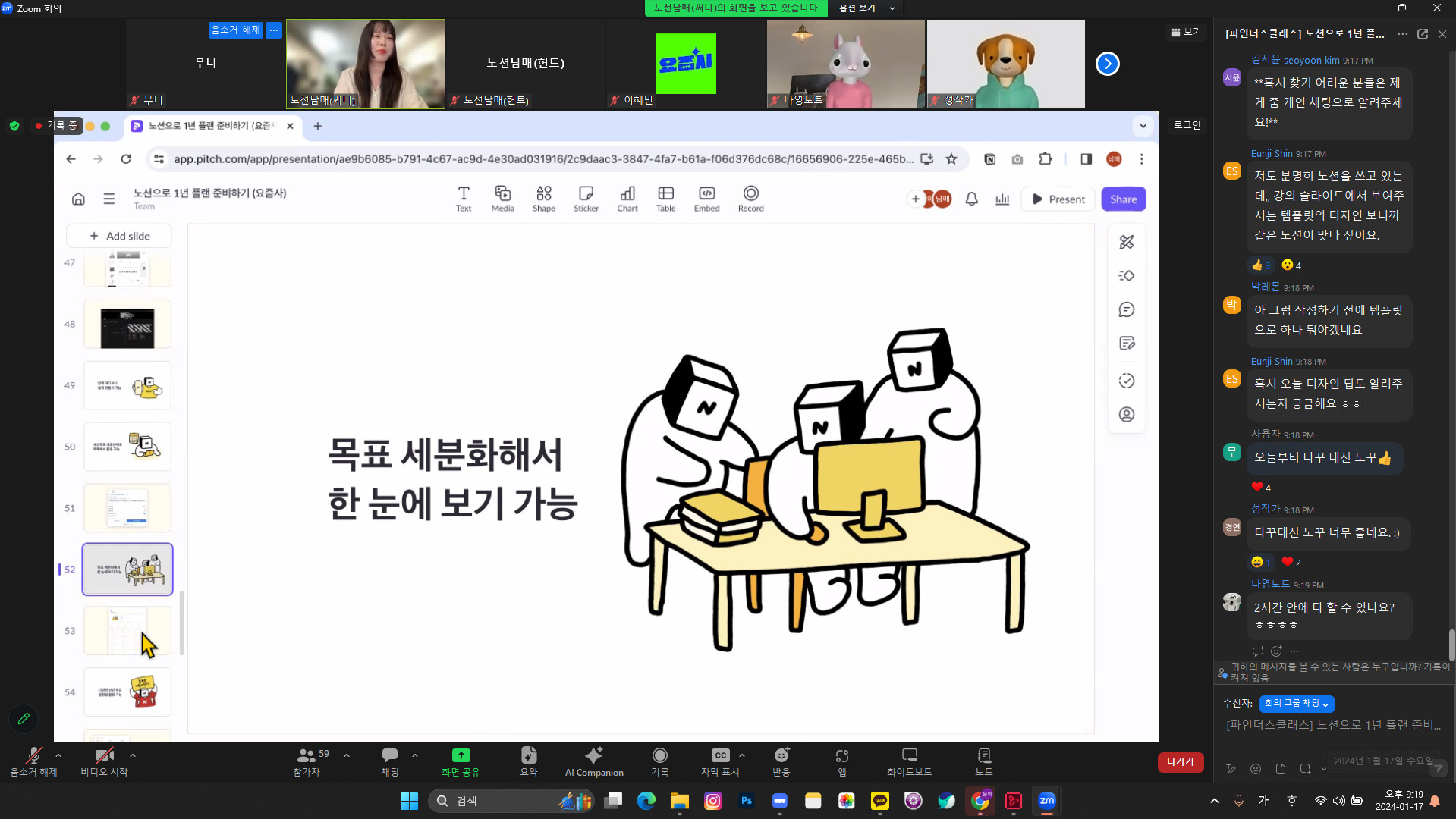Image resolution: width=1456 pixels, height=819 pixels.
Task: Click the chat message input field
Action: pos(1333,725)
